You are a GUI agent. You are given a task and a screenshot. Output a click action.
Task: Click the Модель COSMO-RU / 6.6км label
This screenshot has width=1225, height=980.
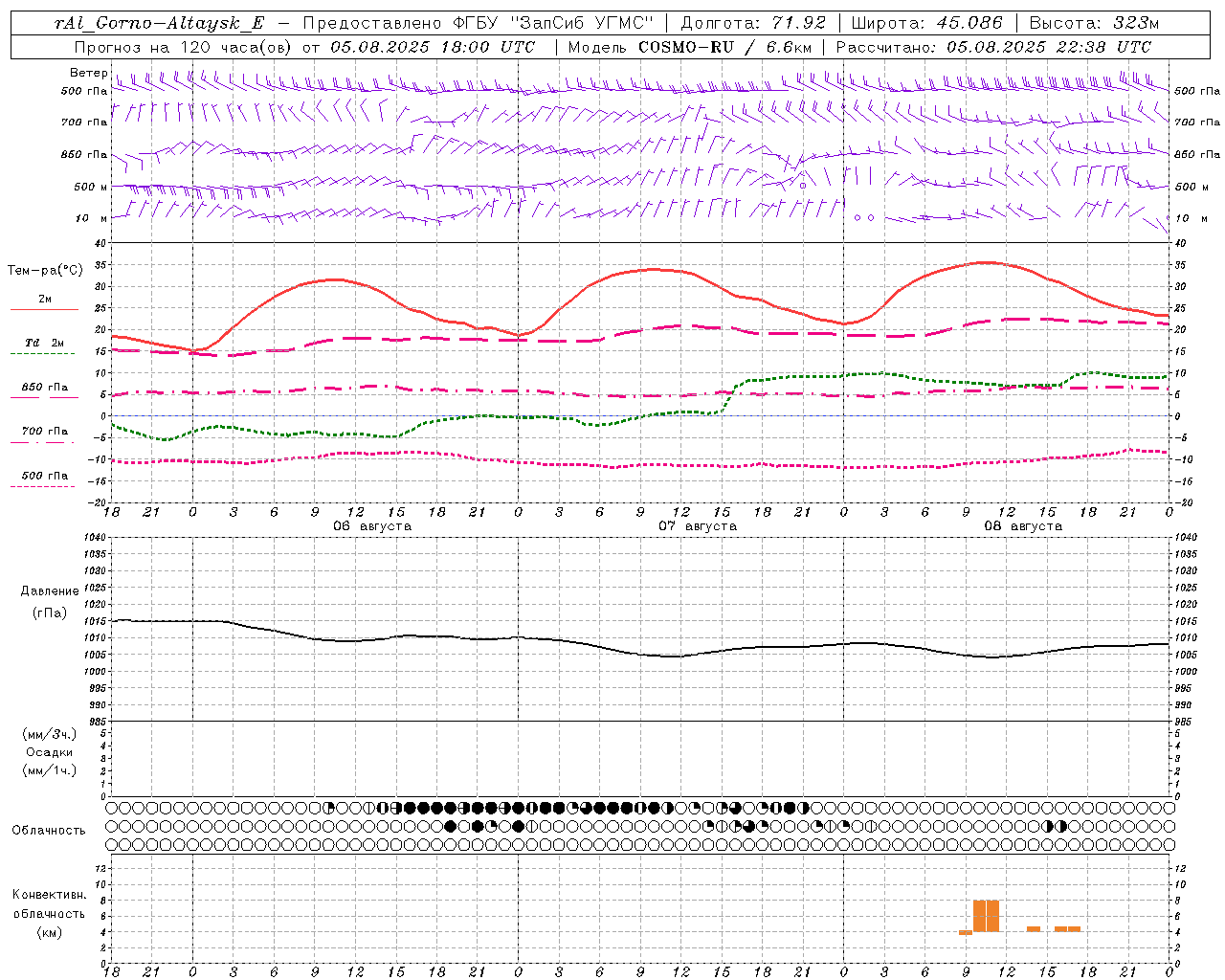[x=690, y=47]
